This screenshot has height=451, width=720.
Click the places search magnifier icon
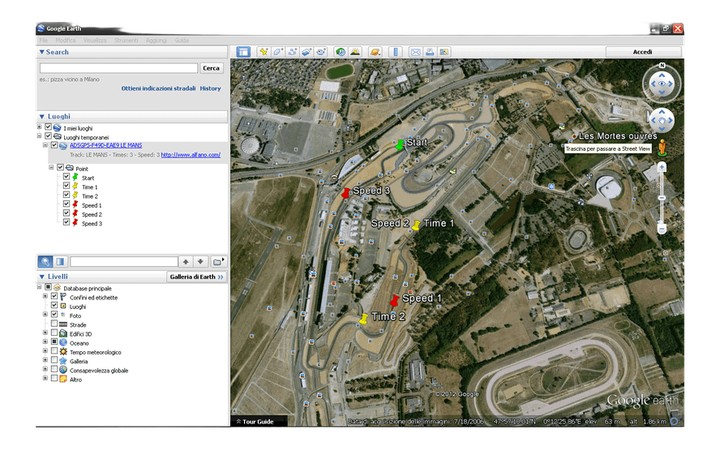click(x=46, y=261)
